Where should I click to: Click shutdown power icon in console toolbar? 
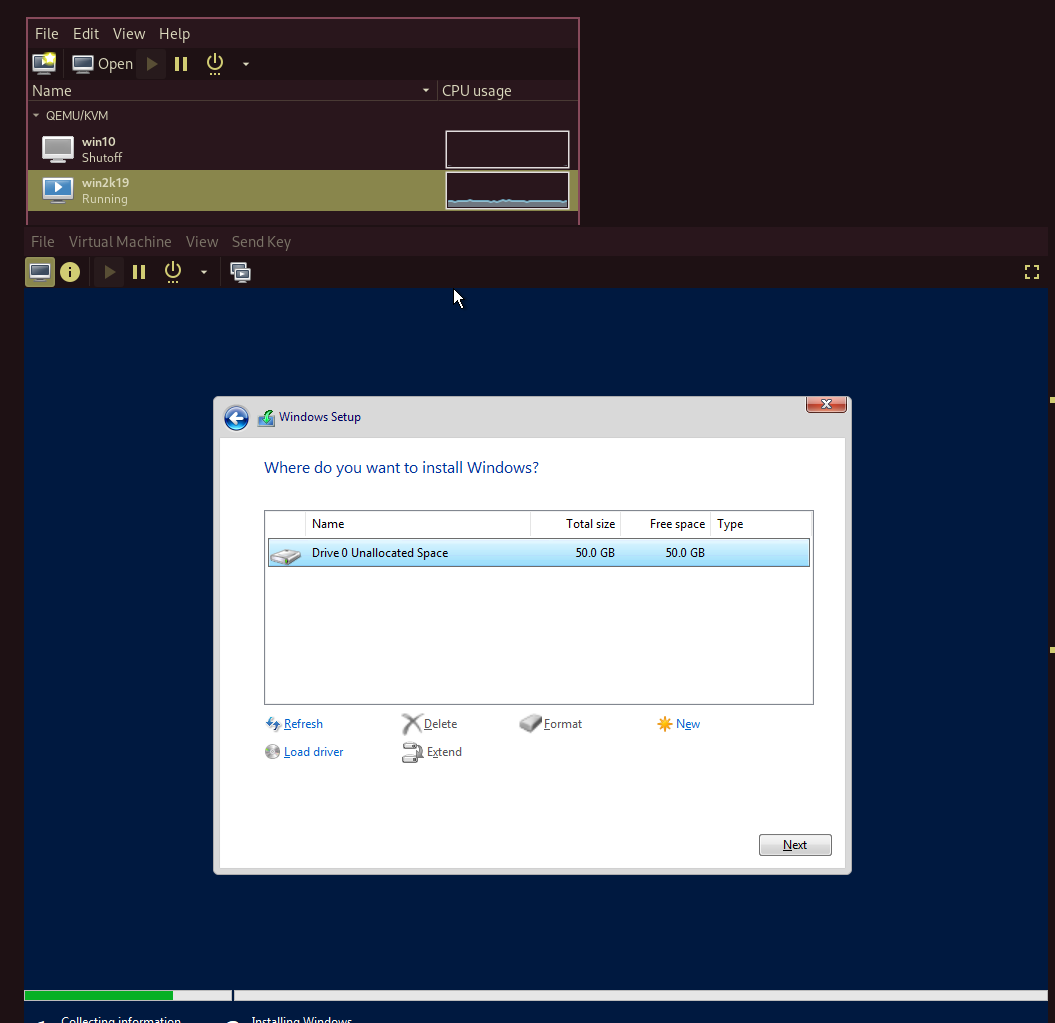173,272
